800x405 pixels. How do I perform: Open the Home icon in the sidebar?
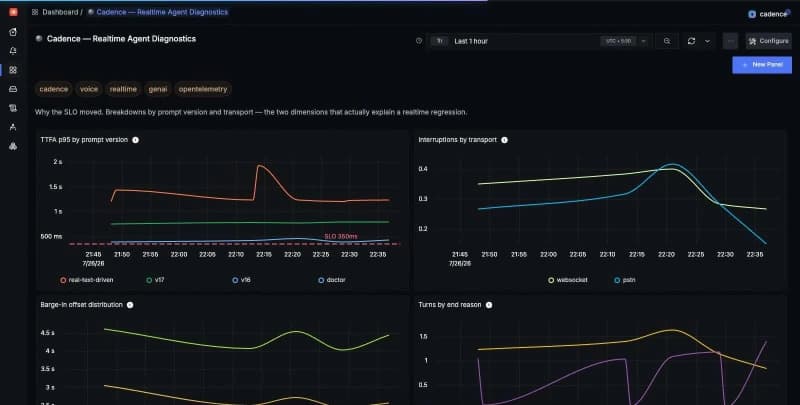[13, 32]
